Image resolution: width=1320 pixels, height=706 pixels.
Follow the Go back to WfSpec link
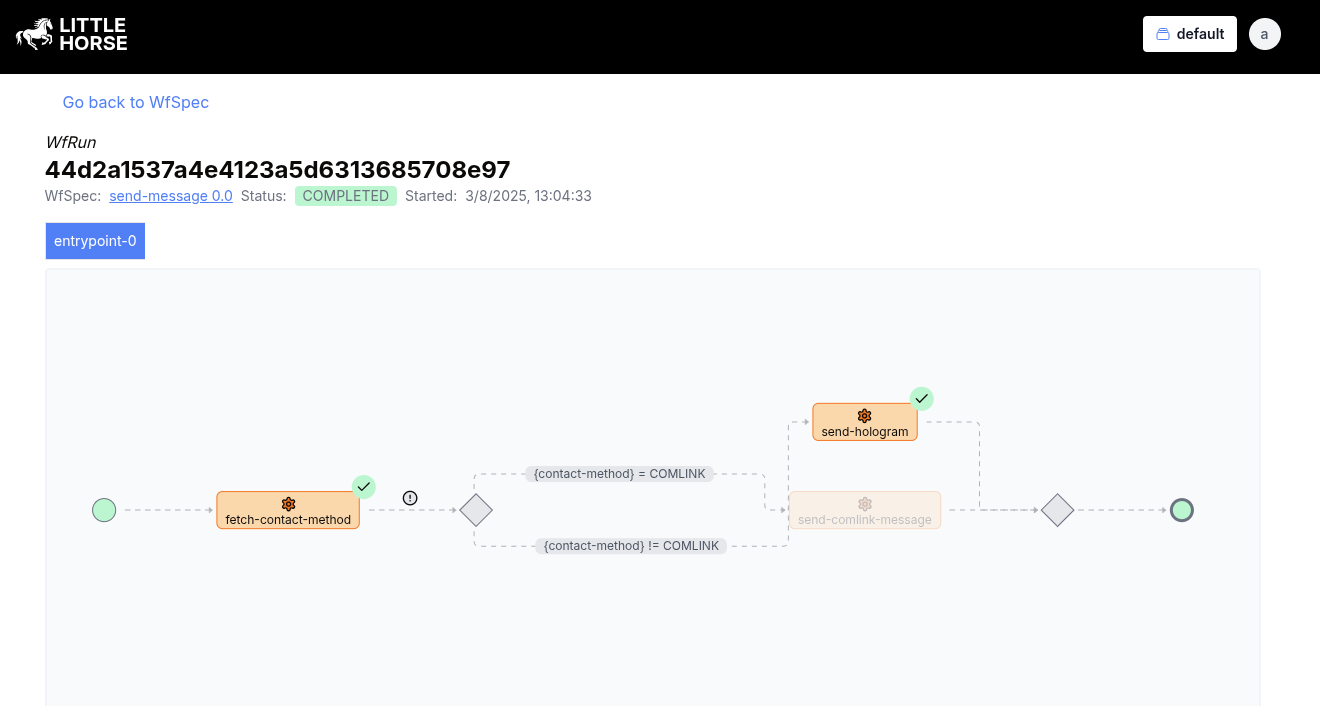point(135,102)
